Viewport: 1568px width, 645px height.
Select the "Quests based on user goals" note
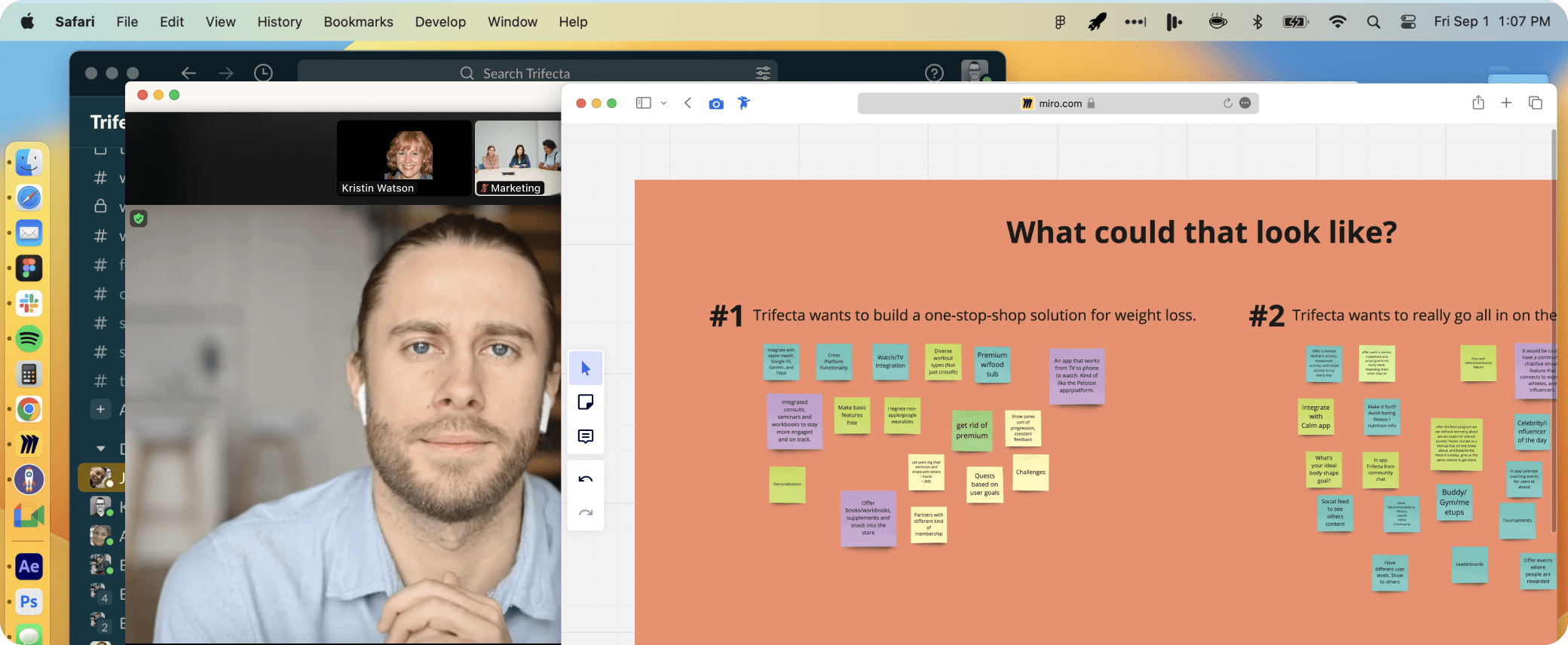coord(985,485)
